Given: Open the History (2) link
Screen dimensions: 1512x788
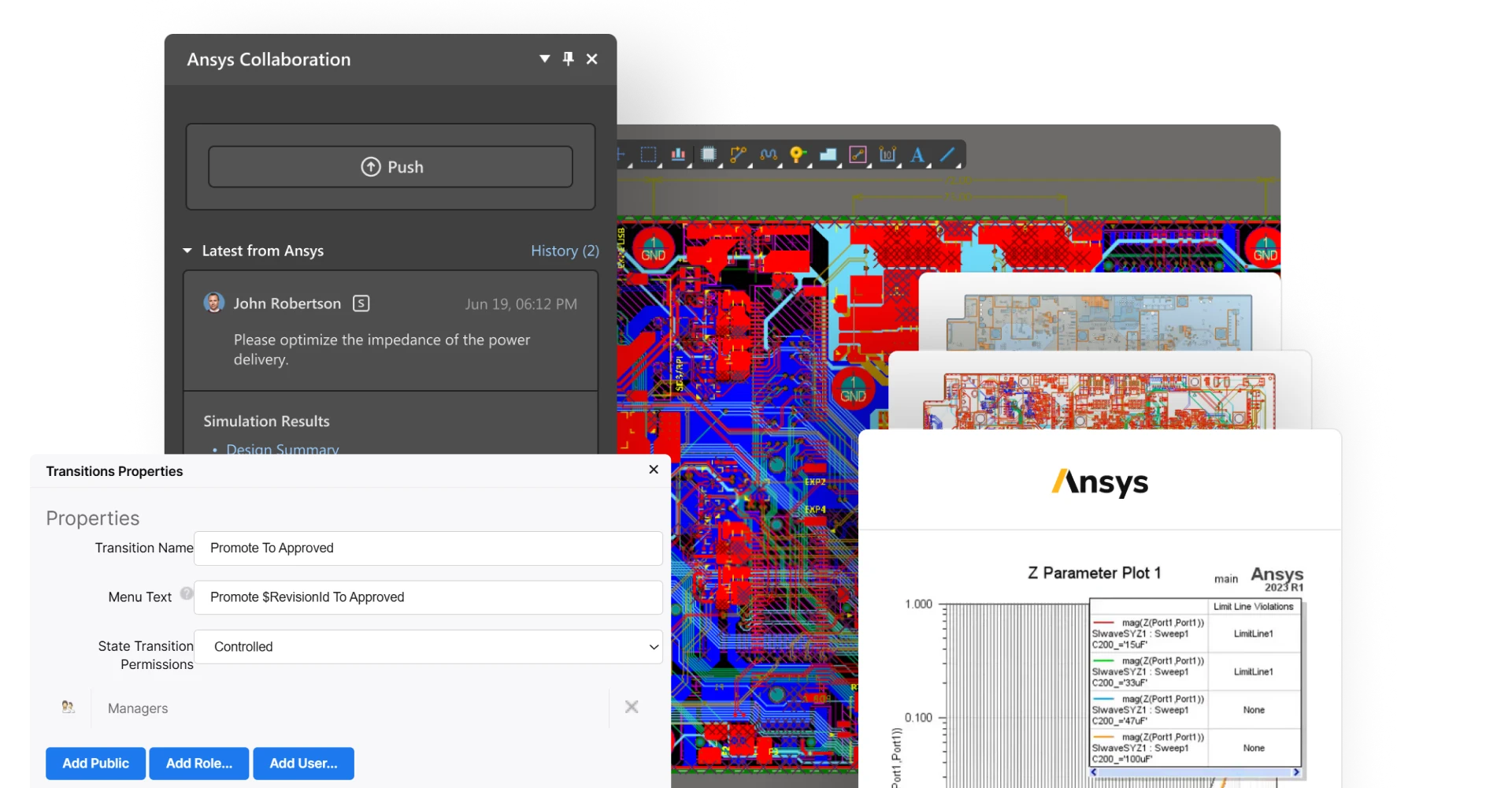Looking at the screenshot, I should [x=565, y=251].
